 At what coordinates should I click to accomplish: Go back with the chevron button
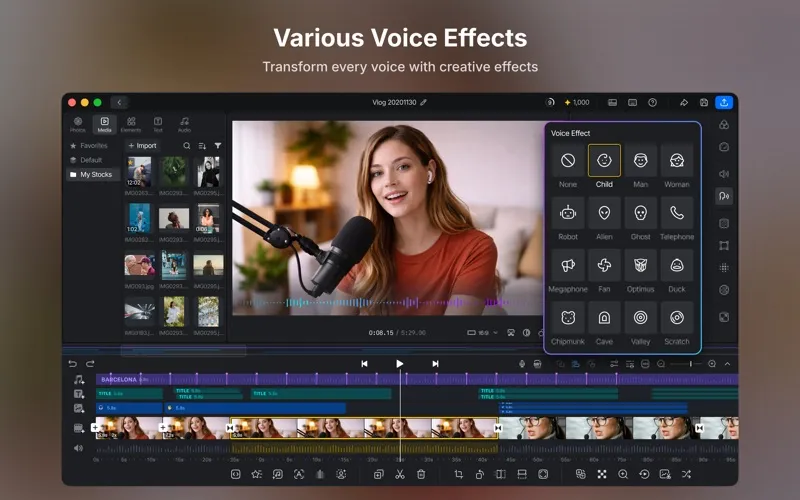[119, 103]
